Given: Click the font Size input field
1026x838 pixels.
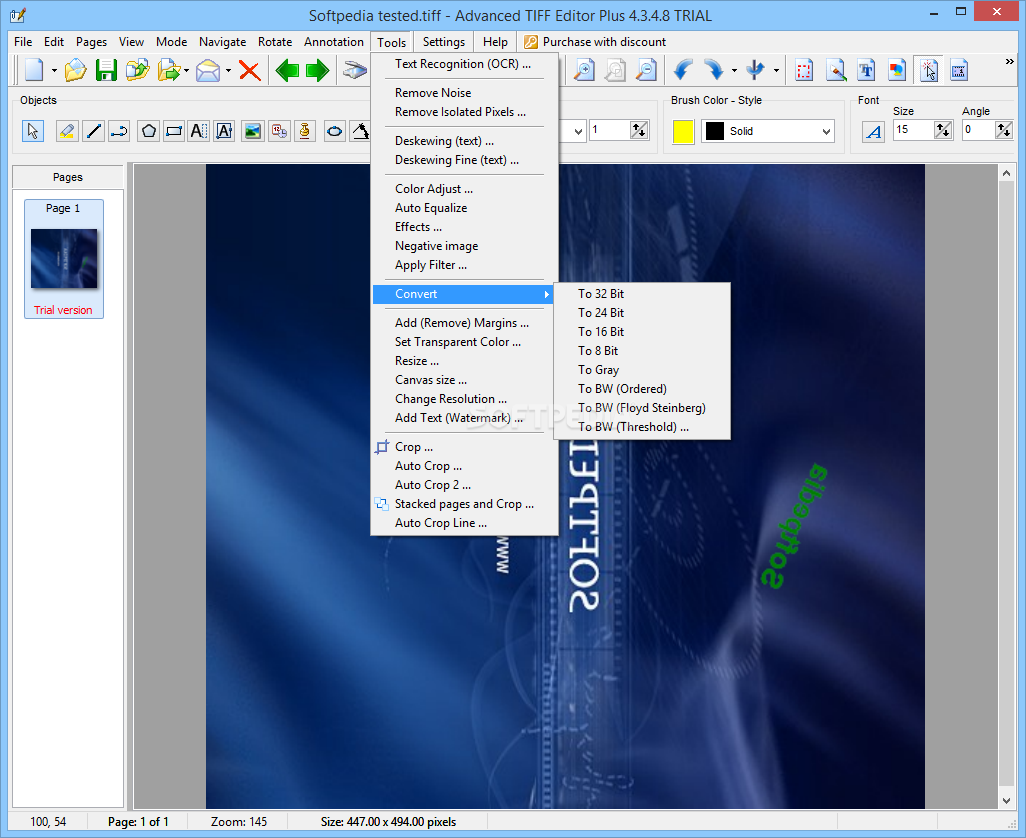Looking at the screenshot, I should (x=913, y=130).
